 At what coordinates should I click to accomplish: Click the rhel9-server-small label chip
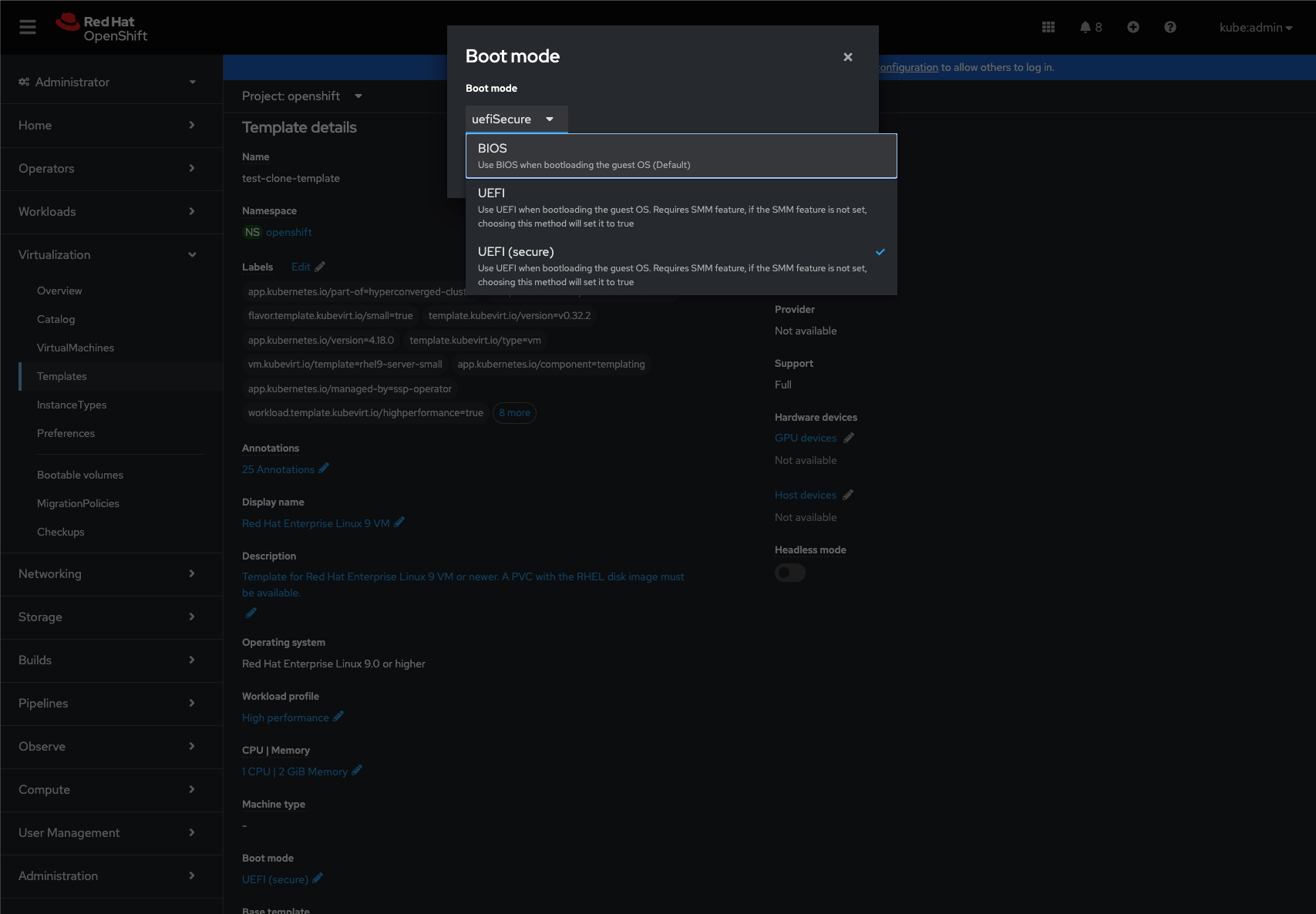click(x=345, y=365)
